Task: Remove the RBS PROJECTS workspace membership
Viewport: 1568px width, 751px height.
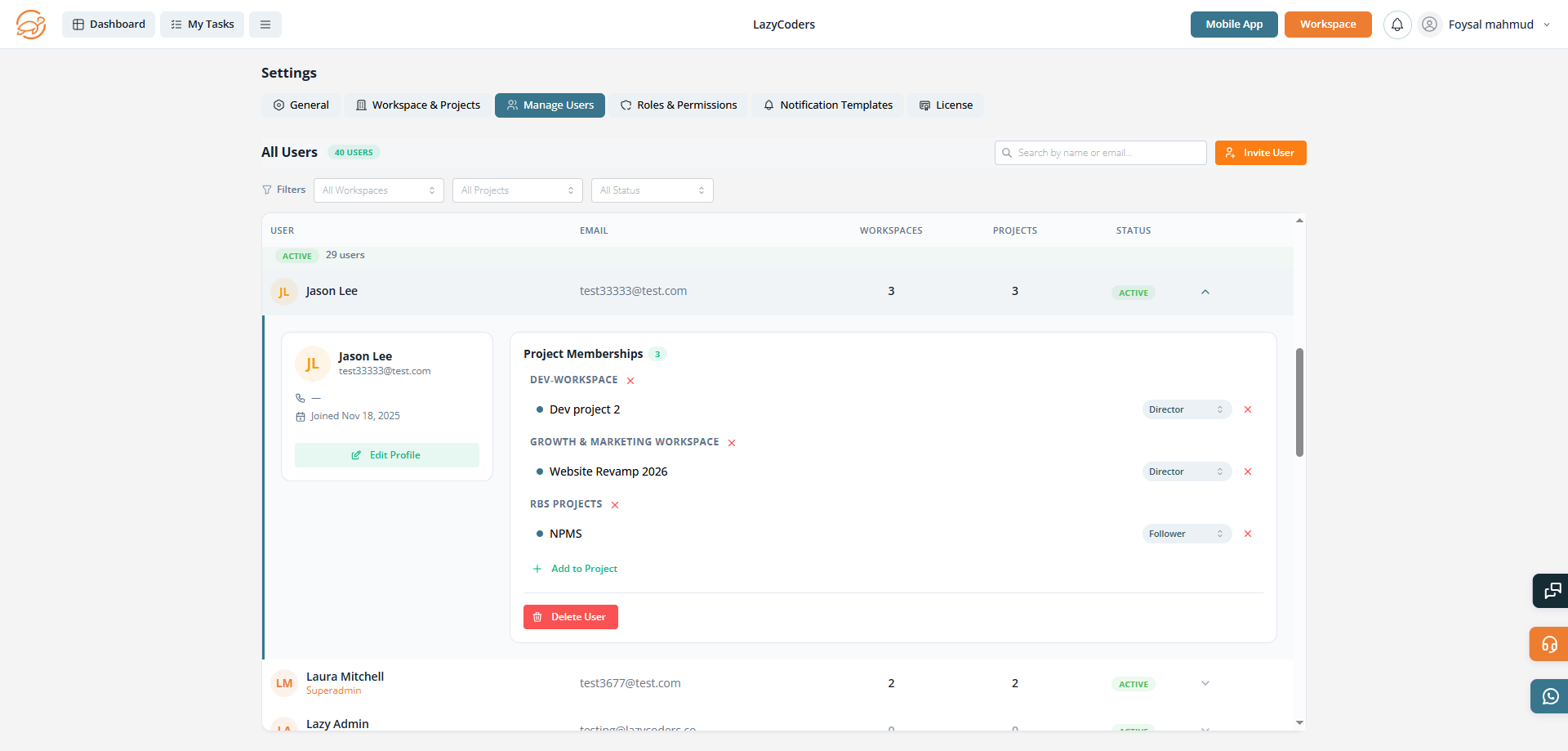Action: [615, 505]
